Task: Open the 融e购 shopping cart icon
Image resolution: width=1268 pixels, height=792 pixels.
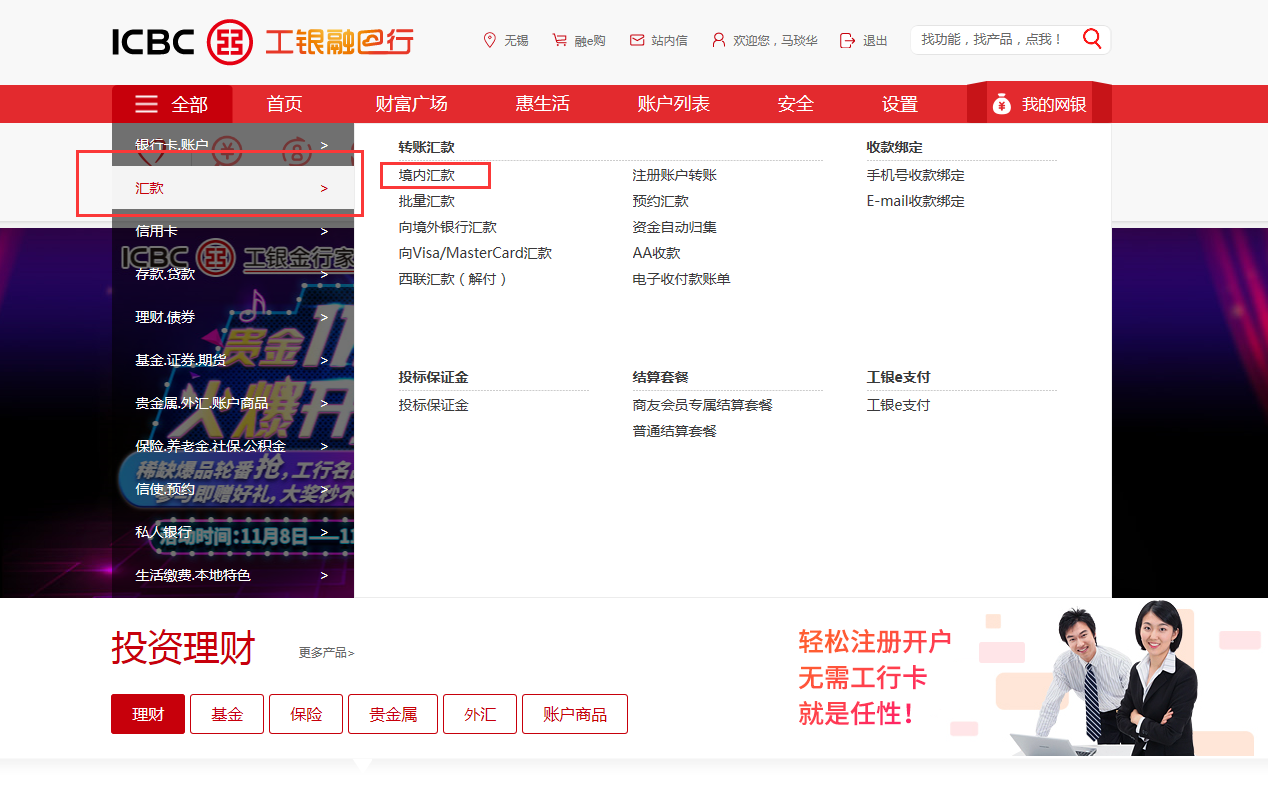Action: (560, 40)
